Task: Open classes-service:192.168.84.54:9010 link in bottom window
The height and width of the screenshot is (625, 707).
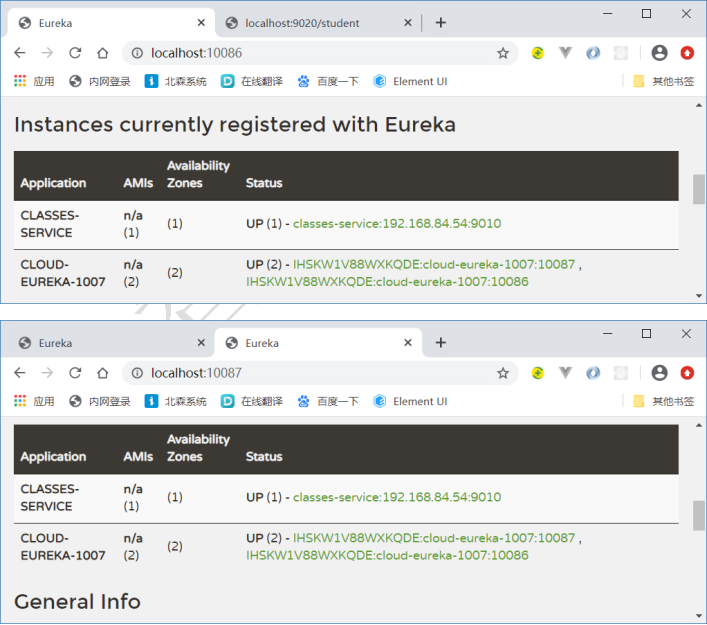Action: coord(397,497)
